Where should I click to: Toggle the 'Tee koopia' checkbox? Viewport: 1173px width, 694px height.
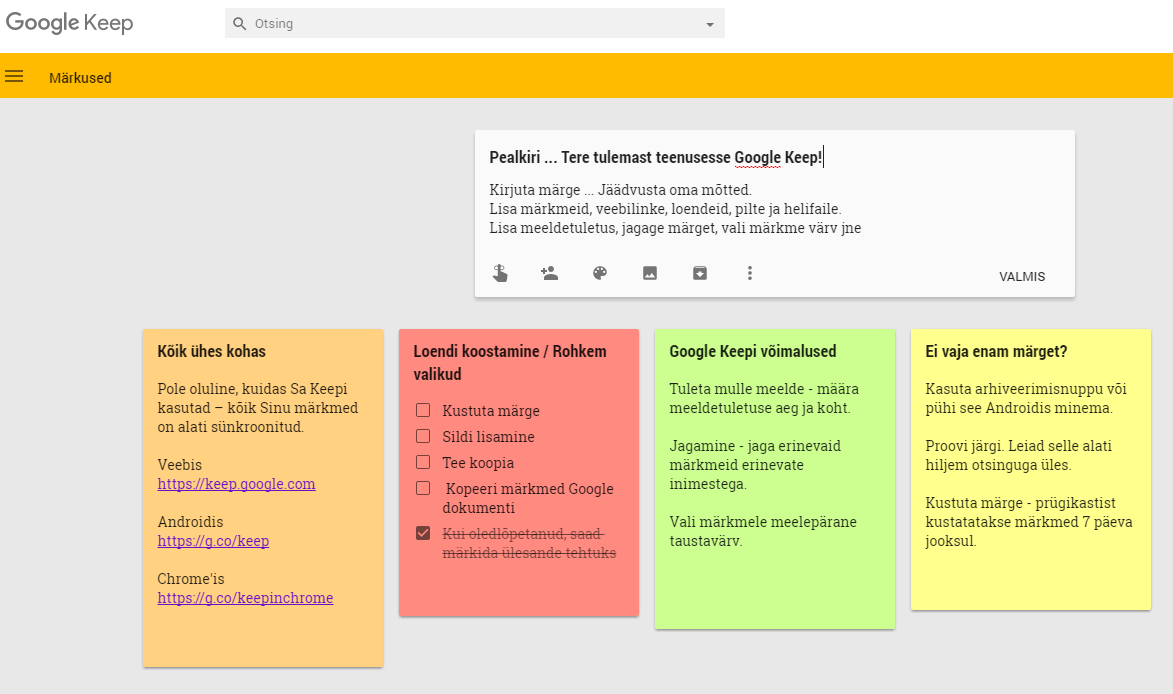[x=423, y=462]
